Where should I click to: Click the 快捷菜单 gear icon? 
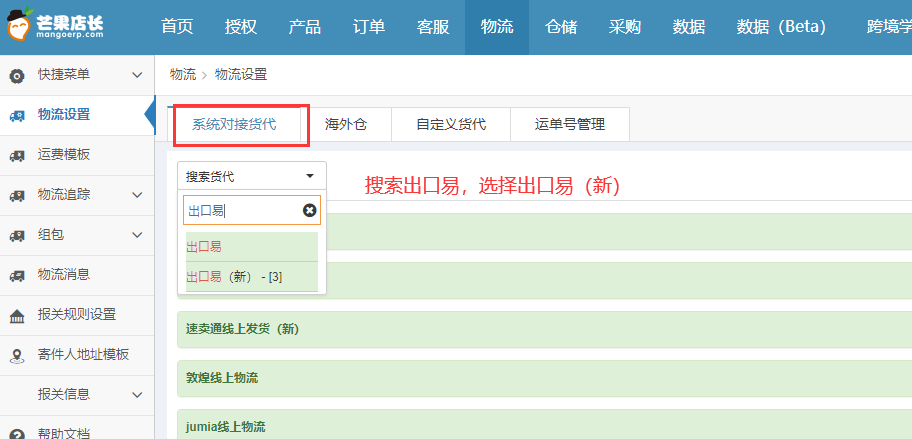[17, 76]
